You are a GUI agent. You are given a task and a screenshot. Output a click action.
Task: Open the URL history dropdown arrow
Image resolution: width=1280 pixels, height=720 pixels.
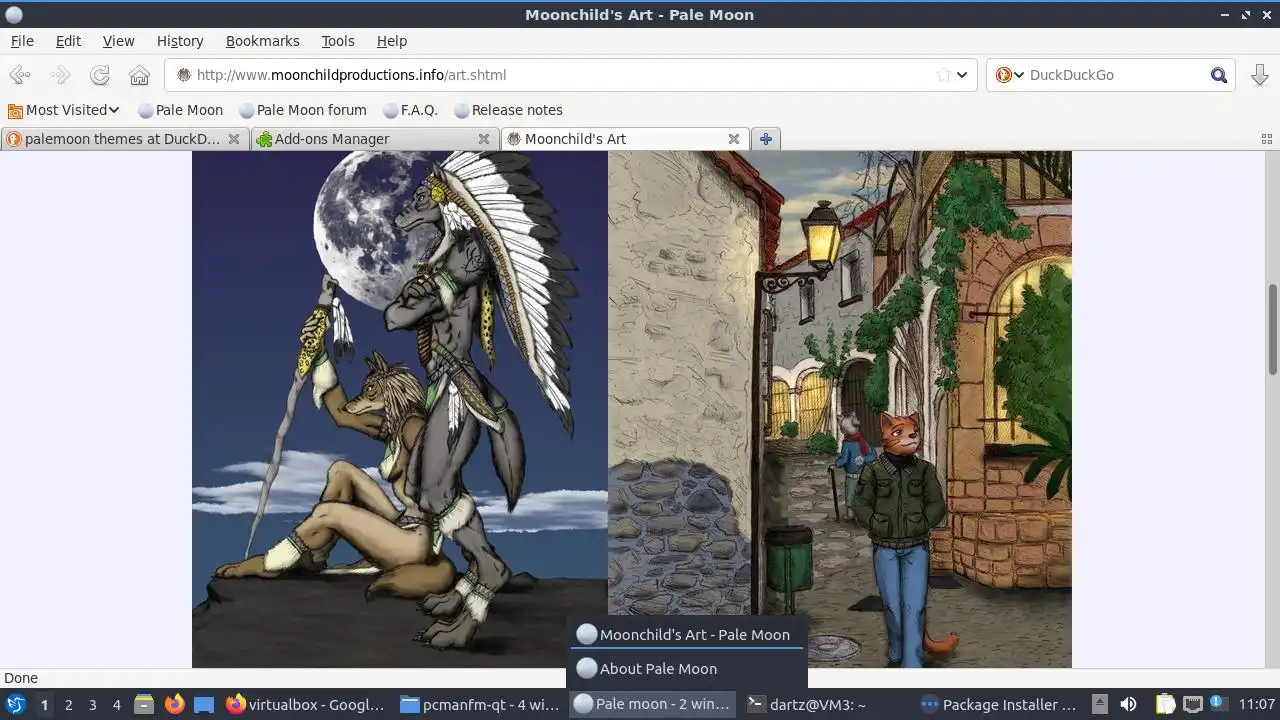click(962, 75)
